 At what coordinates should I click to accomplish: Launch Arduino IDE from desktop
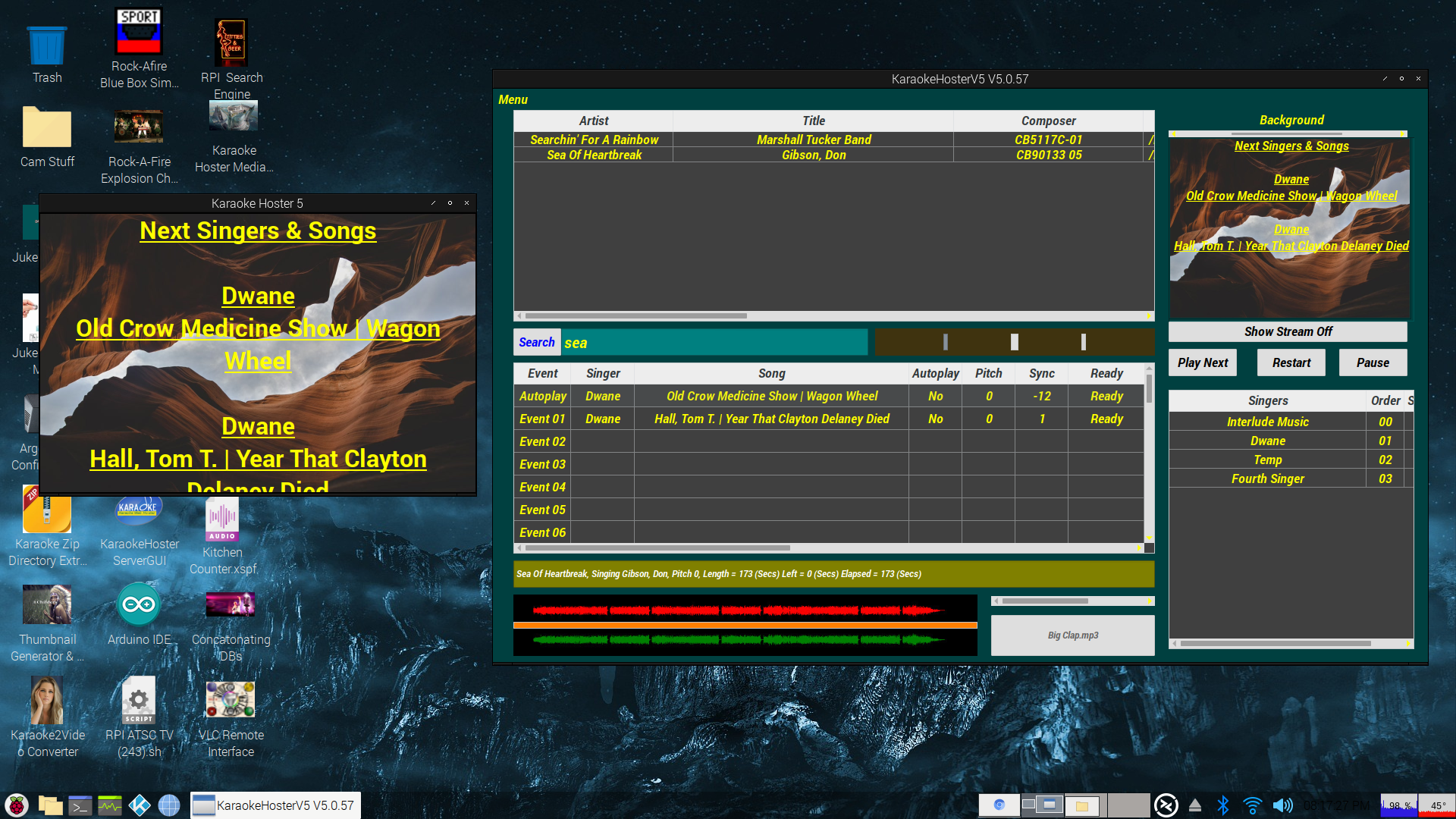tap(139, 614)
